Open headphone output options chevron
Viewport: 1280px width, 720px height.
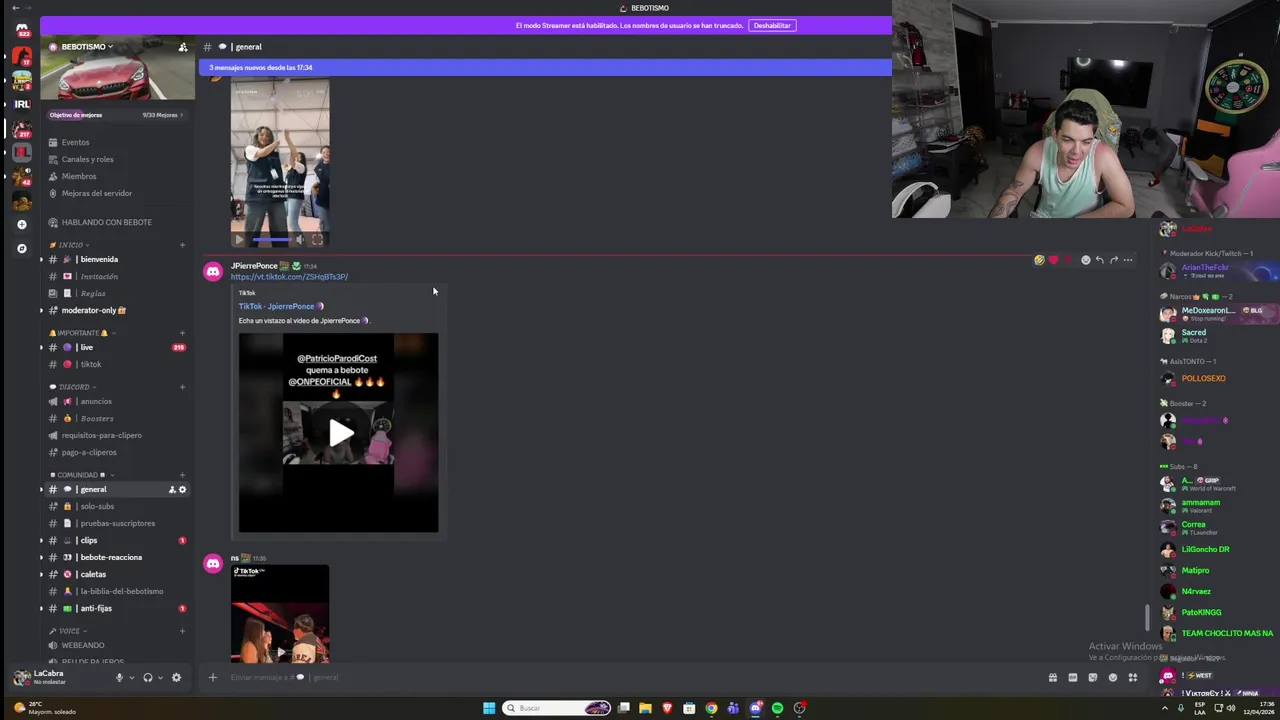coord(159,678)
